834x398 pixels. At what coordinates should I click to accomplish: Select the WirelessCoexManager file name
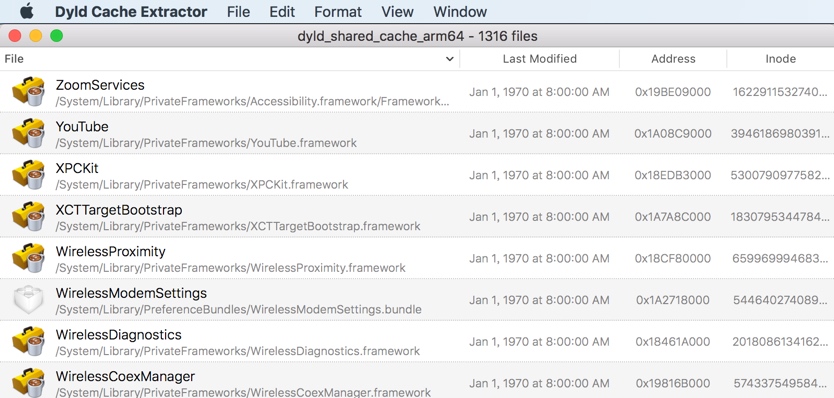click(125, 376)
